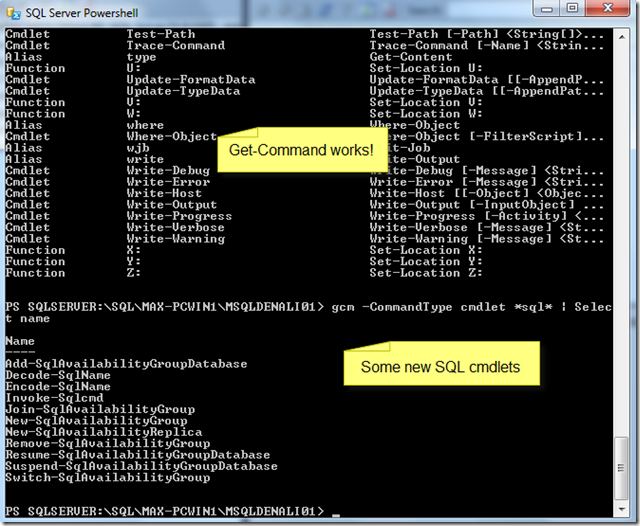Screen dimensions: 640x526
Task: Click the vertical scrollbar thumb
Action: coord(621,468)
